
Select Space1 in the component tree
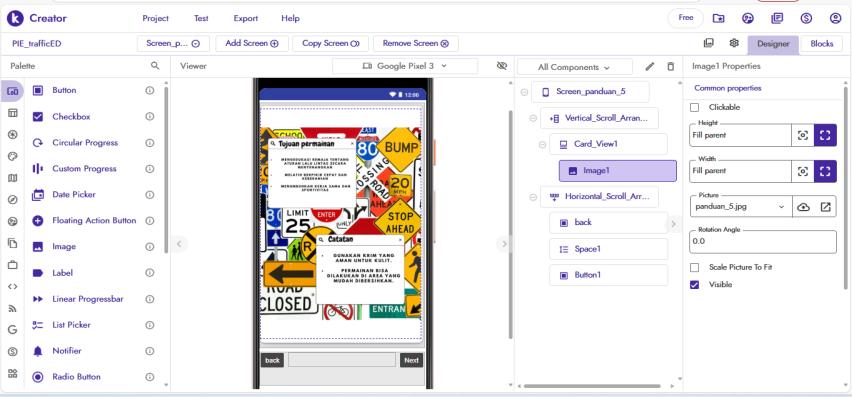[x=609, y=249]
